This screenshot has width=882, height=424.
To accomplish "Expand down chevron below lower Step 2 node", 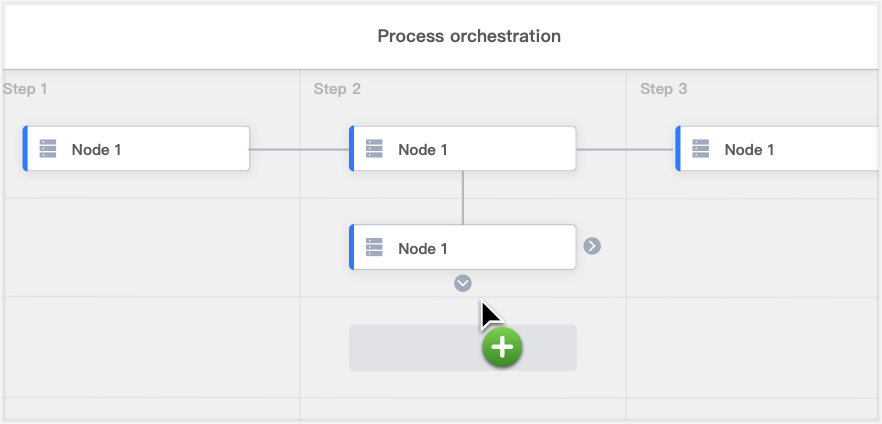I will pos(462,283).
